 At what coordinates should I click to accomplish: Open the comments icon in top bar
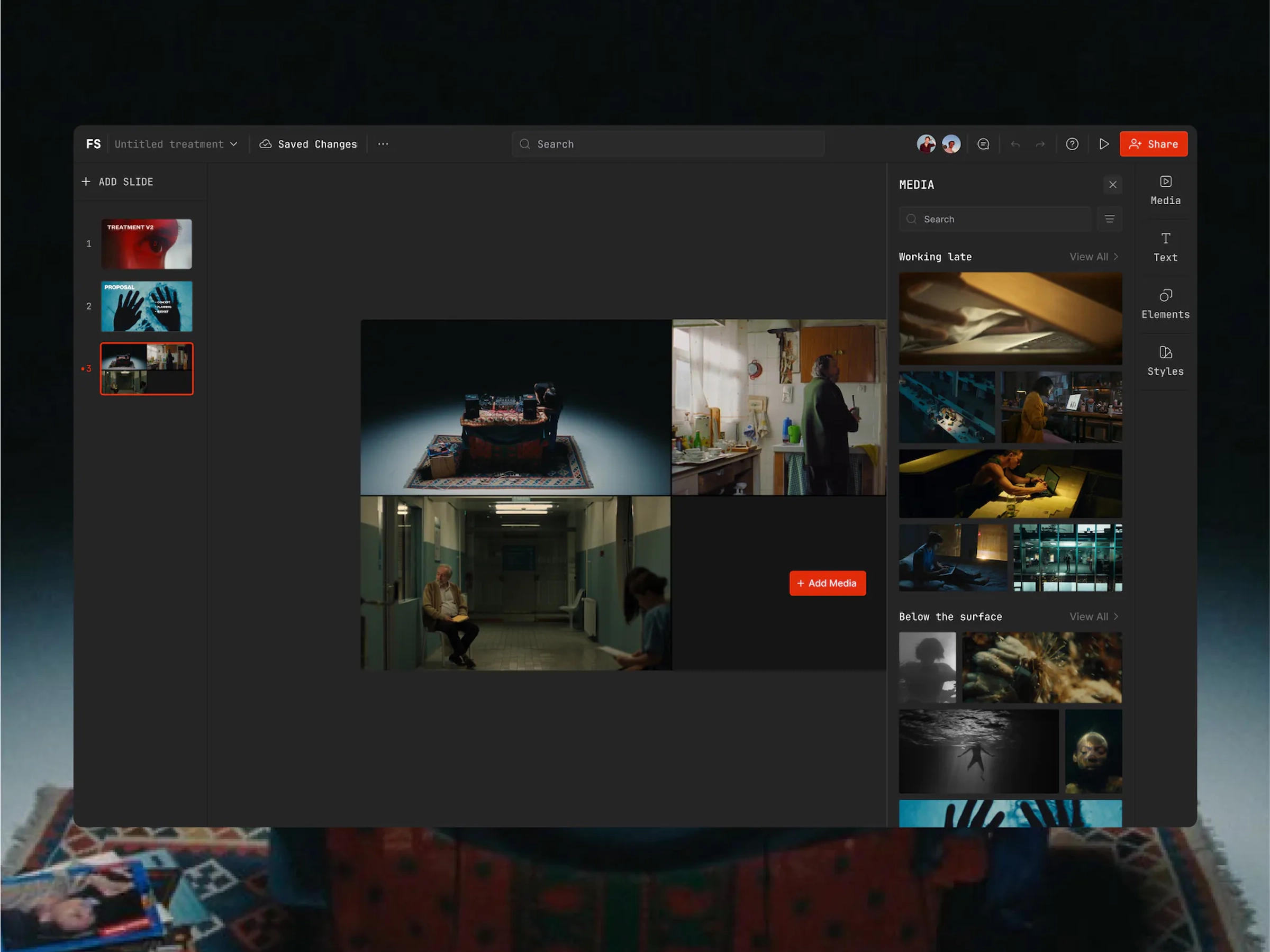pyautogui.click(x=983, y=144)
